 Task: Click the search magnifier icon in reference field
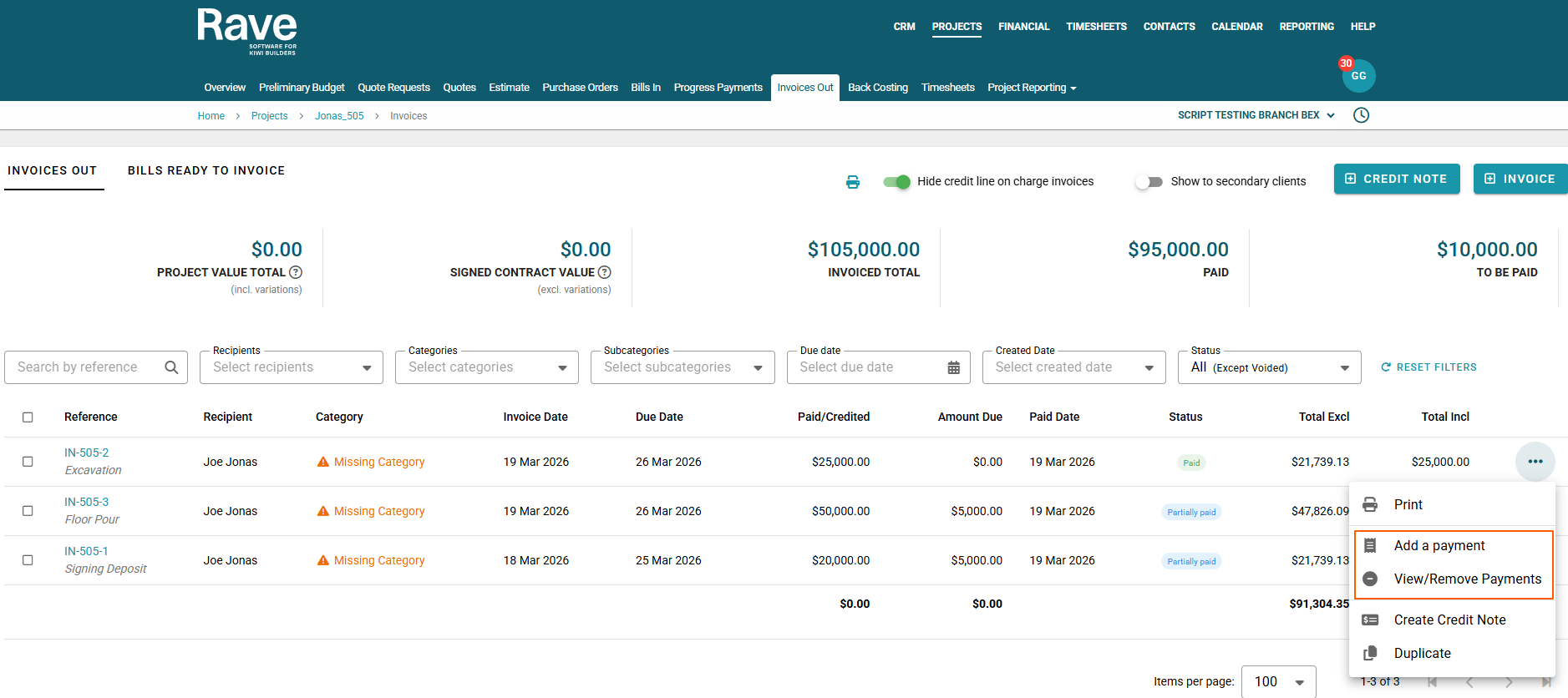pos(171,367)
